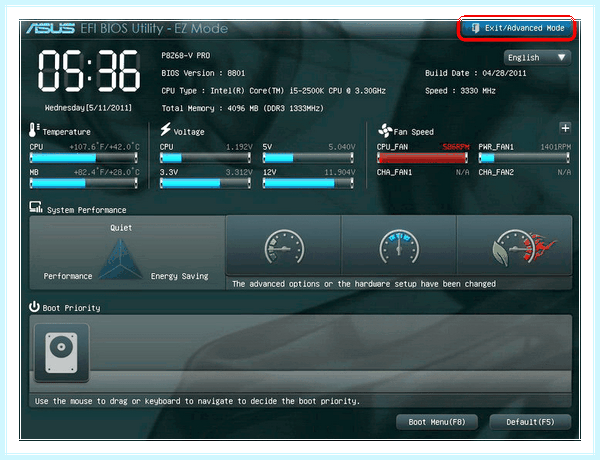Click the Performance triangle diagram
Image resolution: width=600 pixels, height=460 pixels.
pyautogui.click(x=121, y=259)
